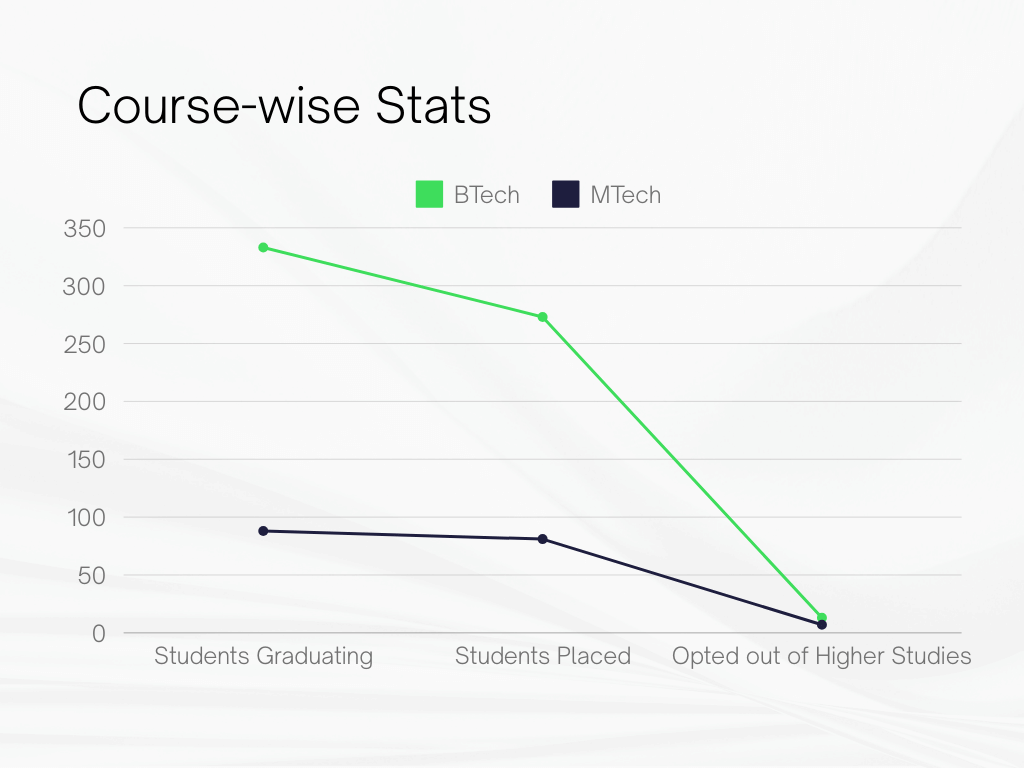Screen dimensions: 1024x768
Task: Select the 100 y-axis tick label
Action: pos(85,518)
